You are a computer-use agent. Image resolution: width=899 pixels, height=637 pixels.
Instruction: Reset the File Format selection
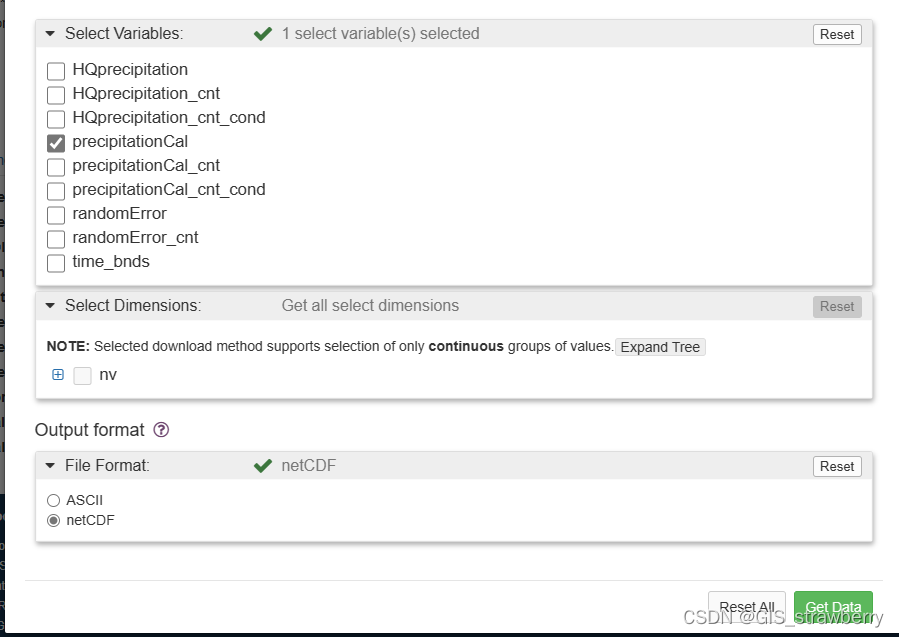837,466
